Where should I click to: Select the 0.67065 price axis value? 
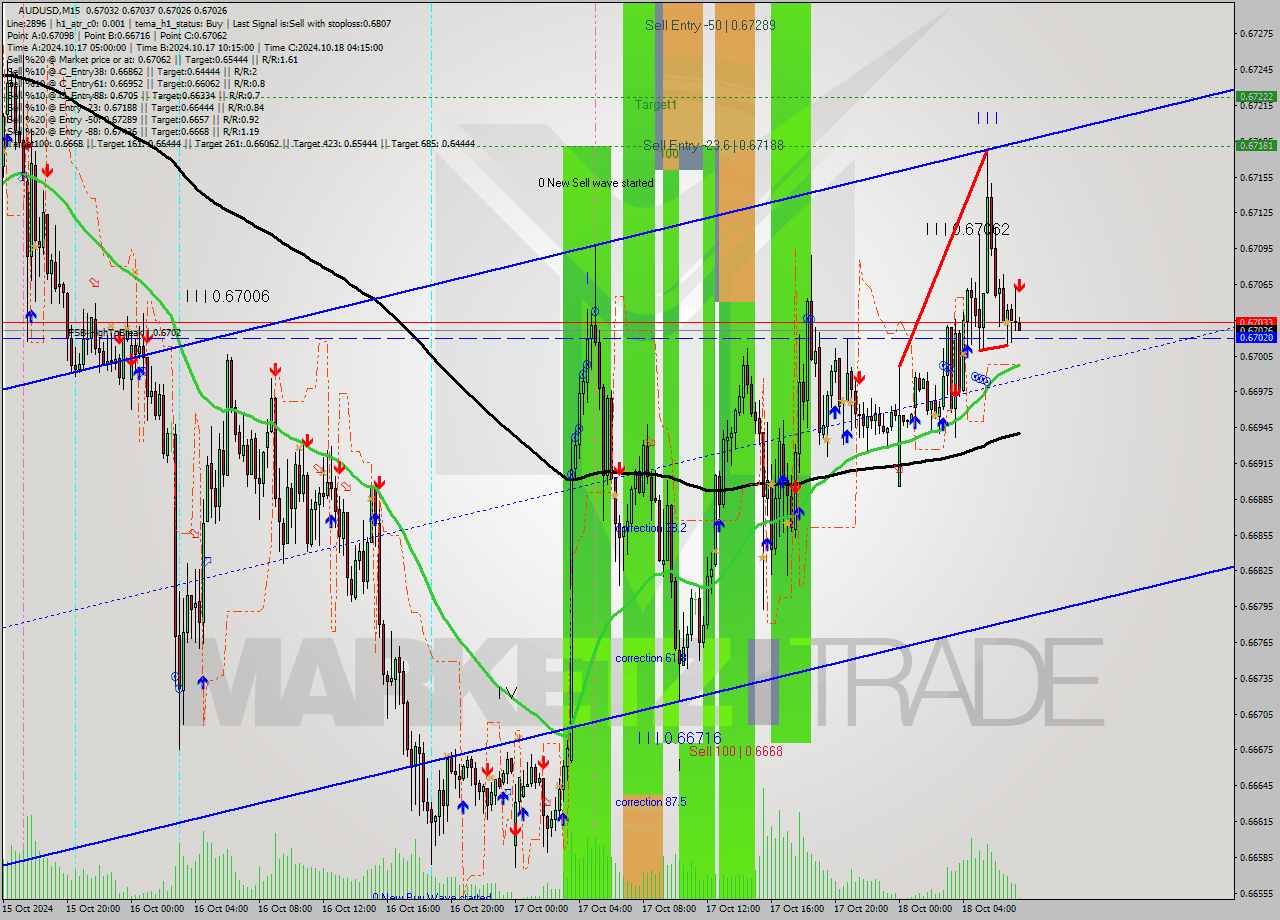click(1256, 284)
